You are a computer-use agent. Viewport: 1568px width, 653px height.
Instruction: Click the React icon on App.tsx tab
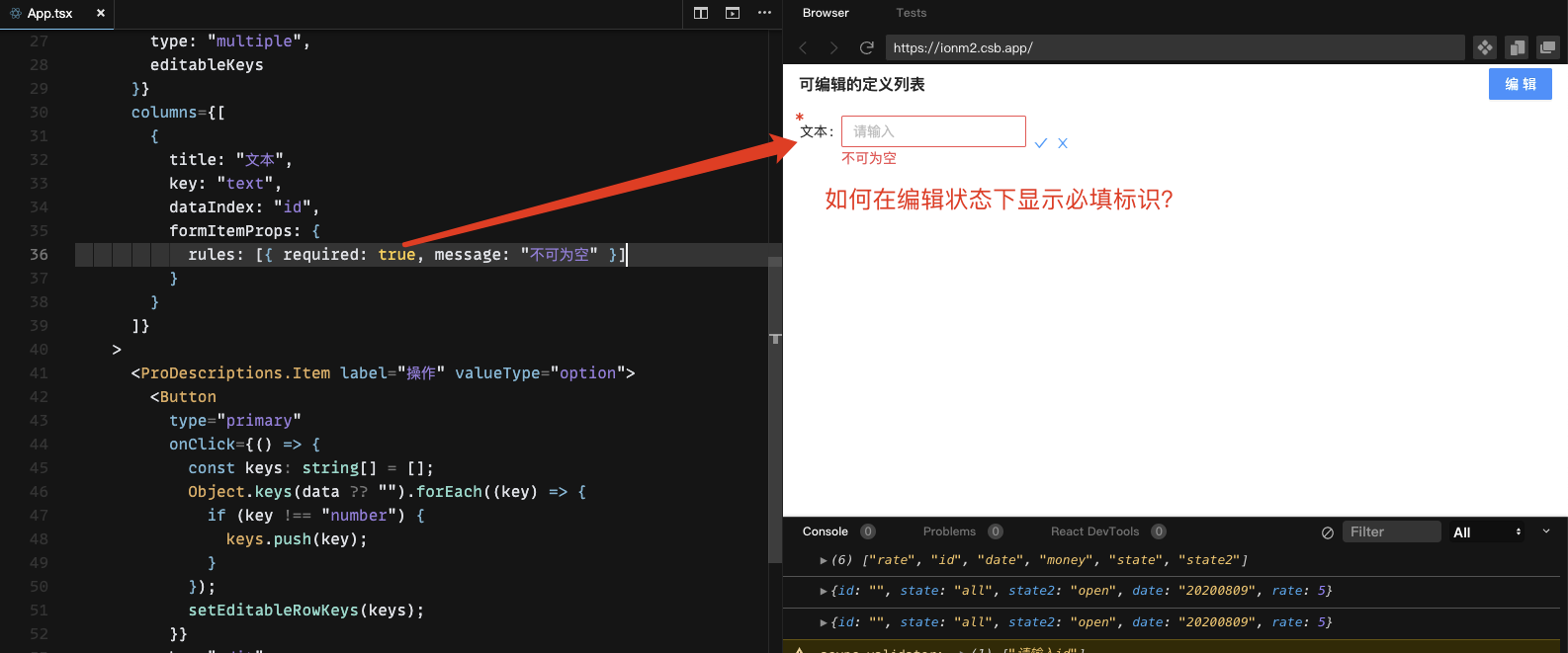point(15,13)
